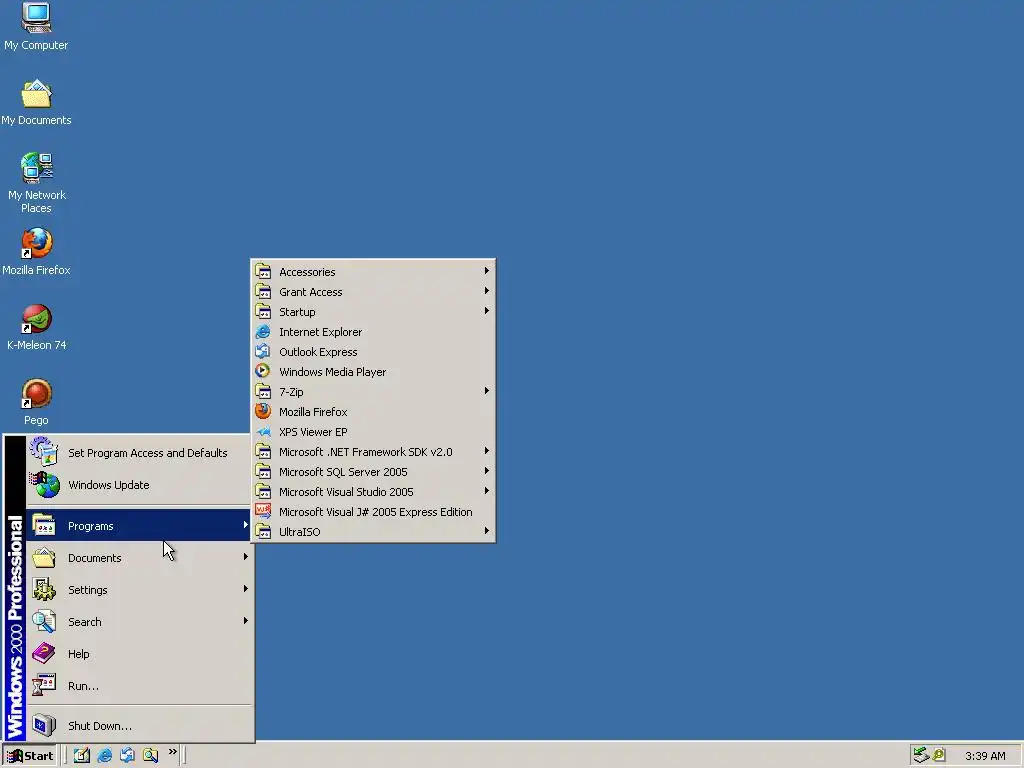Launch Outlook Express from quick launch
The image size is (1024, 768).
point(127,756)
